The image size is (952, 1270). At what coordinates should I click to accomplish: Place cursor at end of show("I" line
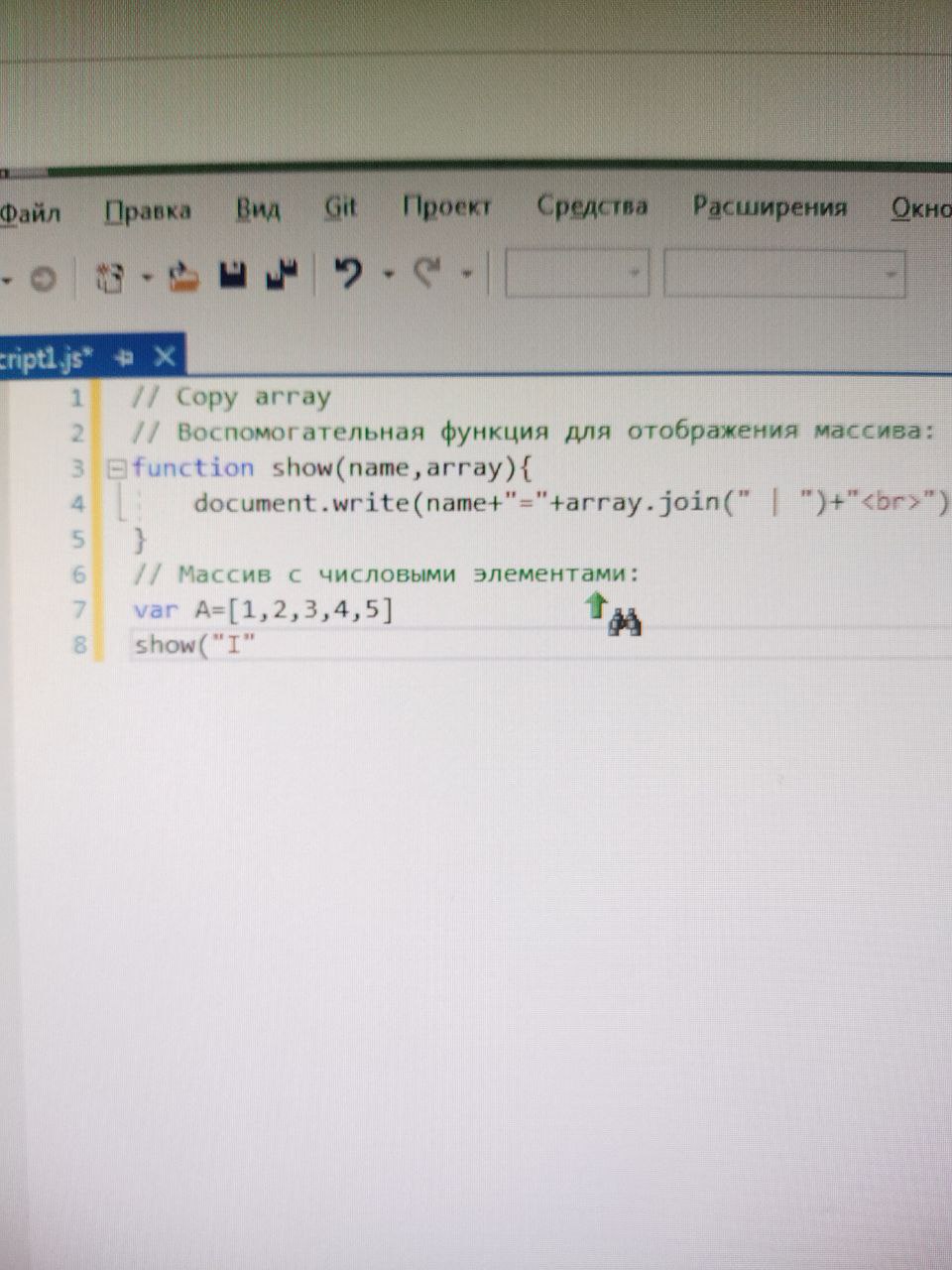click(258, 645)
